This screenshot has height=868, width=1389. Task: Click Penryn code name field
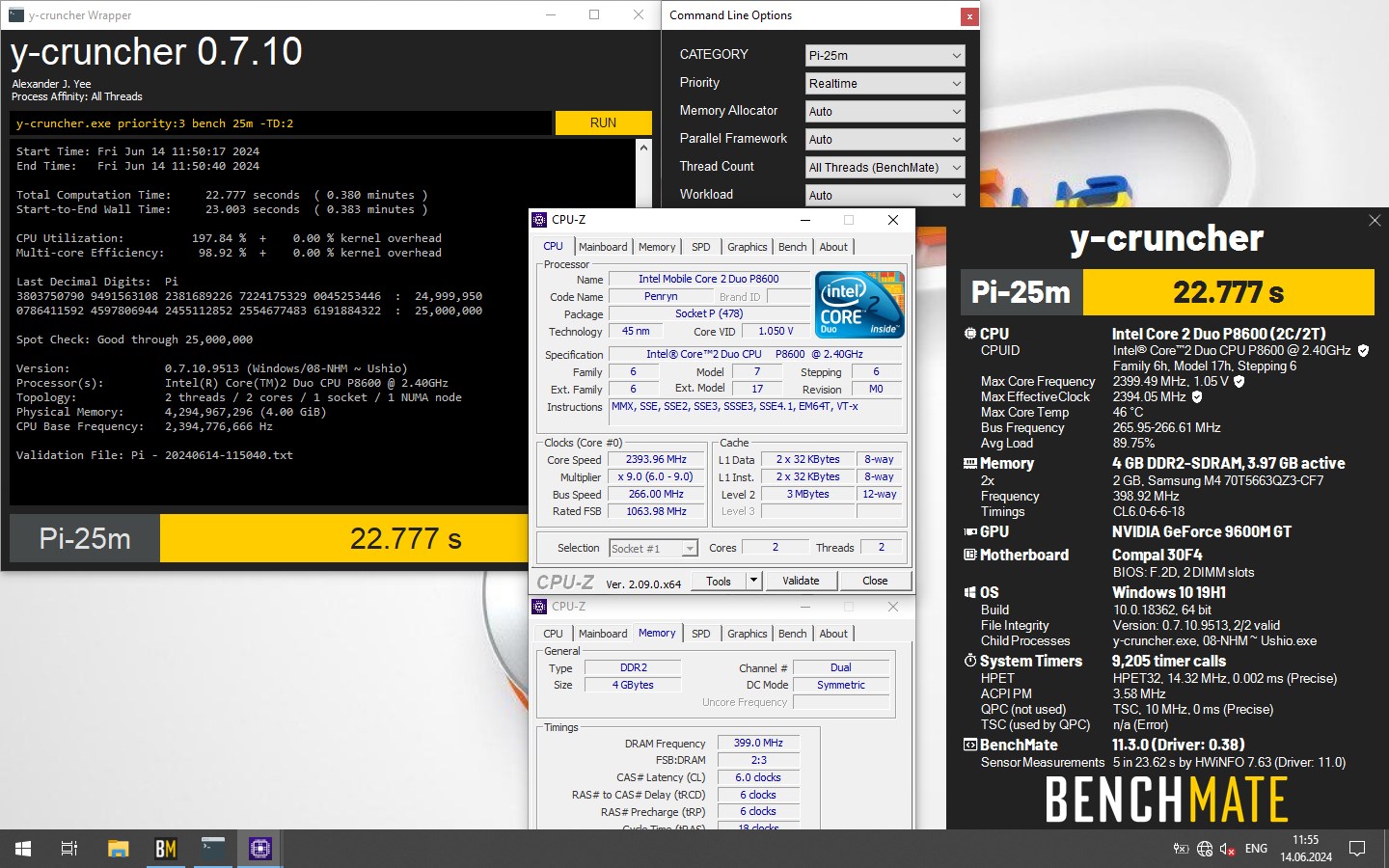tap(661, 297)
